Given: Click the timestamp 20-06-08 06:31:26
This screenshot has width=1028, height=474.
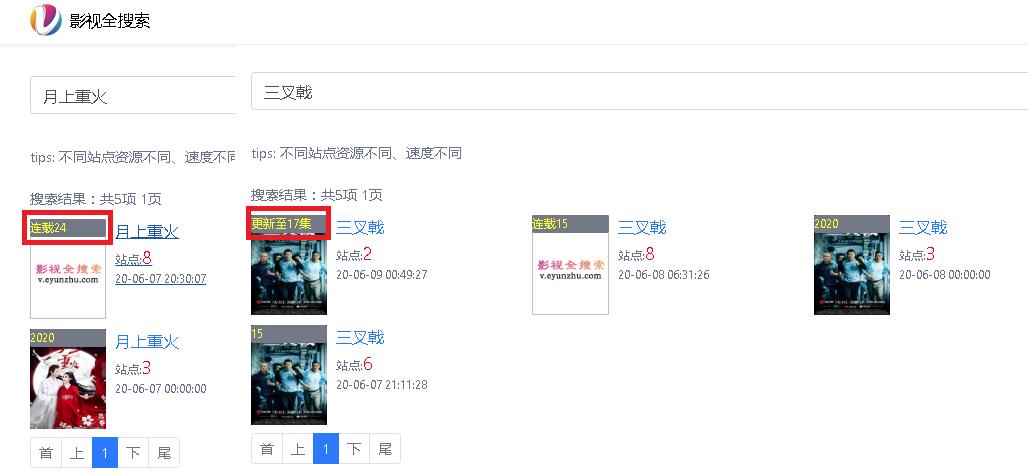Looking at the screenshot, I should (x=663, y=275).
